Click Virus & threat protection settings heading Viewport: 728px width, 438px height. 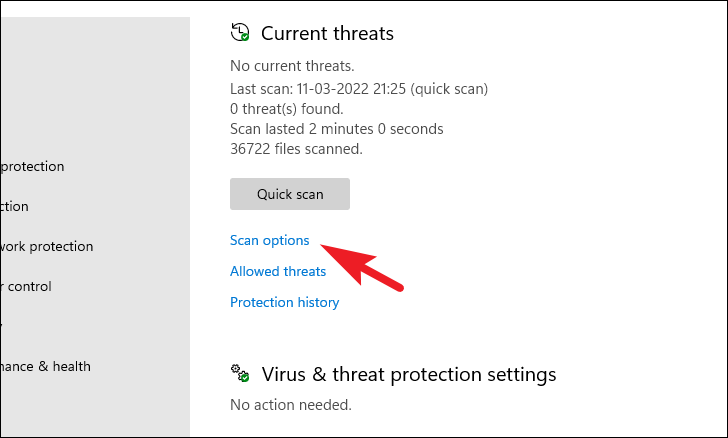point(409,374)
